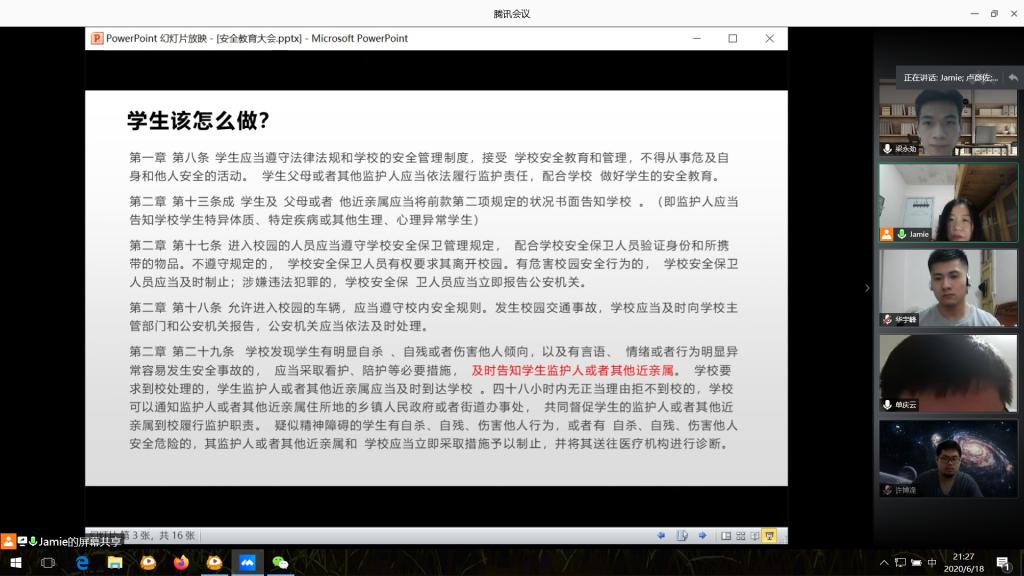Screen dimensions: 1024x576
Task: Open WeChat from the taskbar
Action: 281,563
